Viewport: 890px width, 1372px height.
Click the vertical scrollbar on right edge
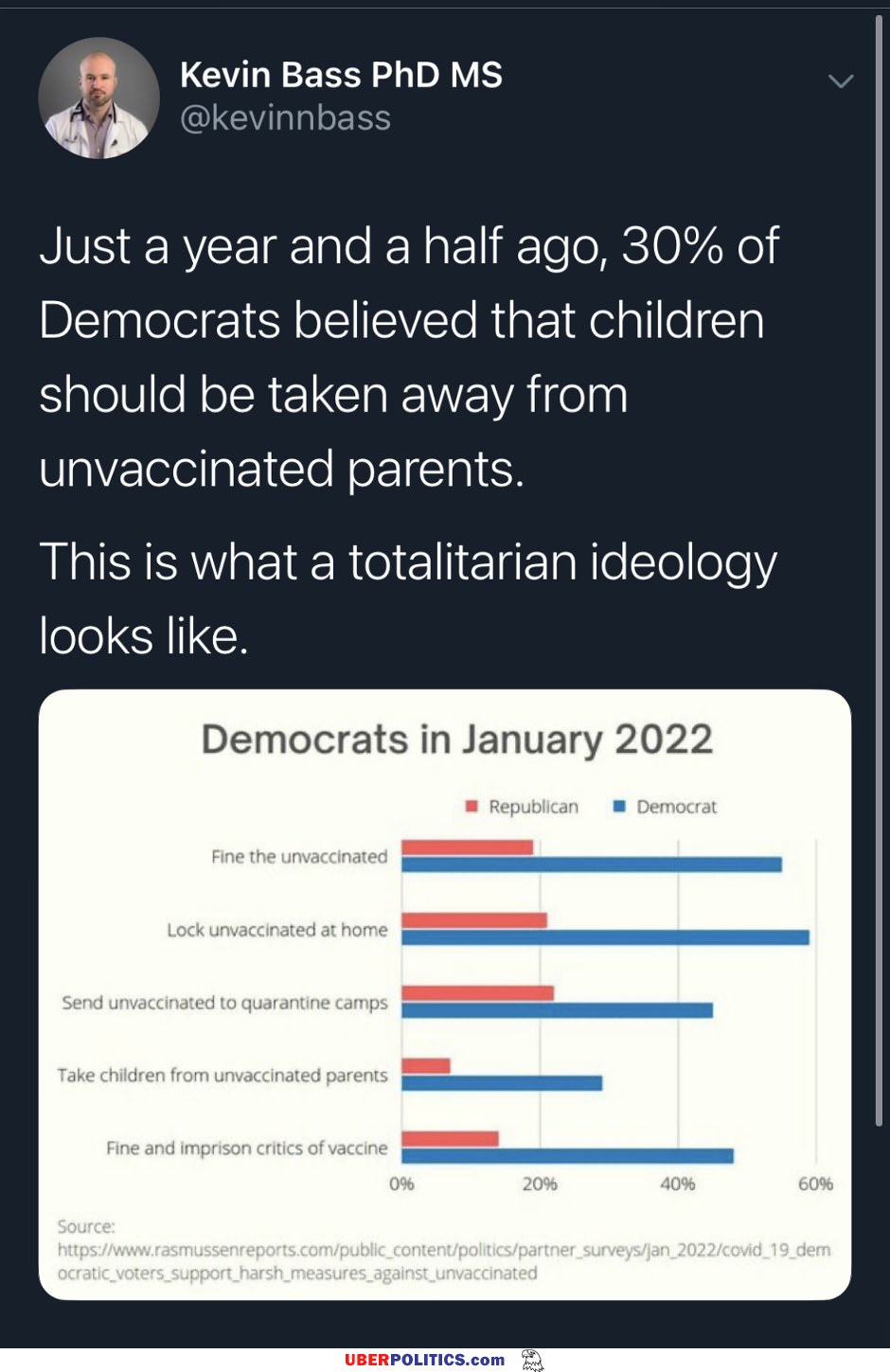(x=880, y=568)
